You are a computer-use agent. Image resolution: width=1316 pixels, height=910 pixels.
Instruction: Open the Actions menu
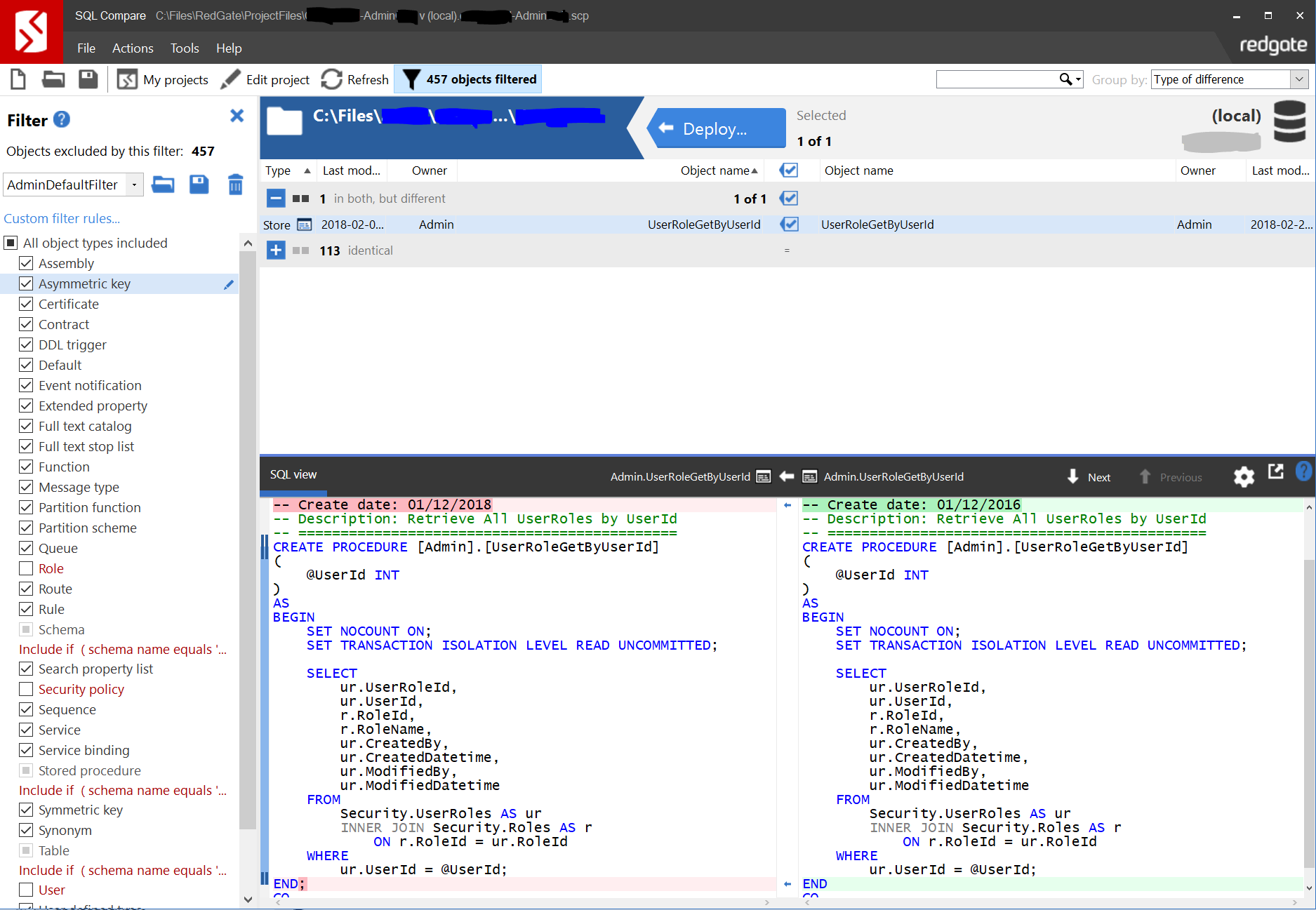[133, 48]
